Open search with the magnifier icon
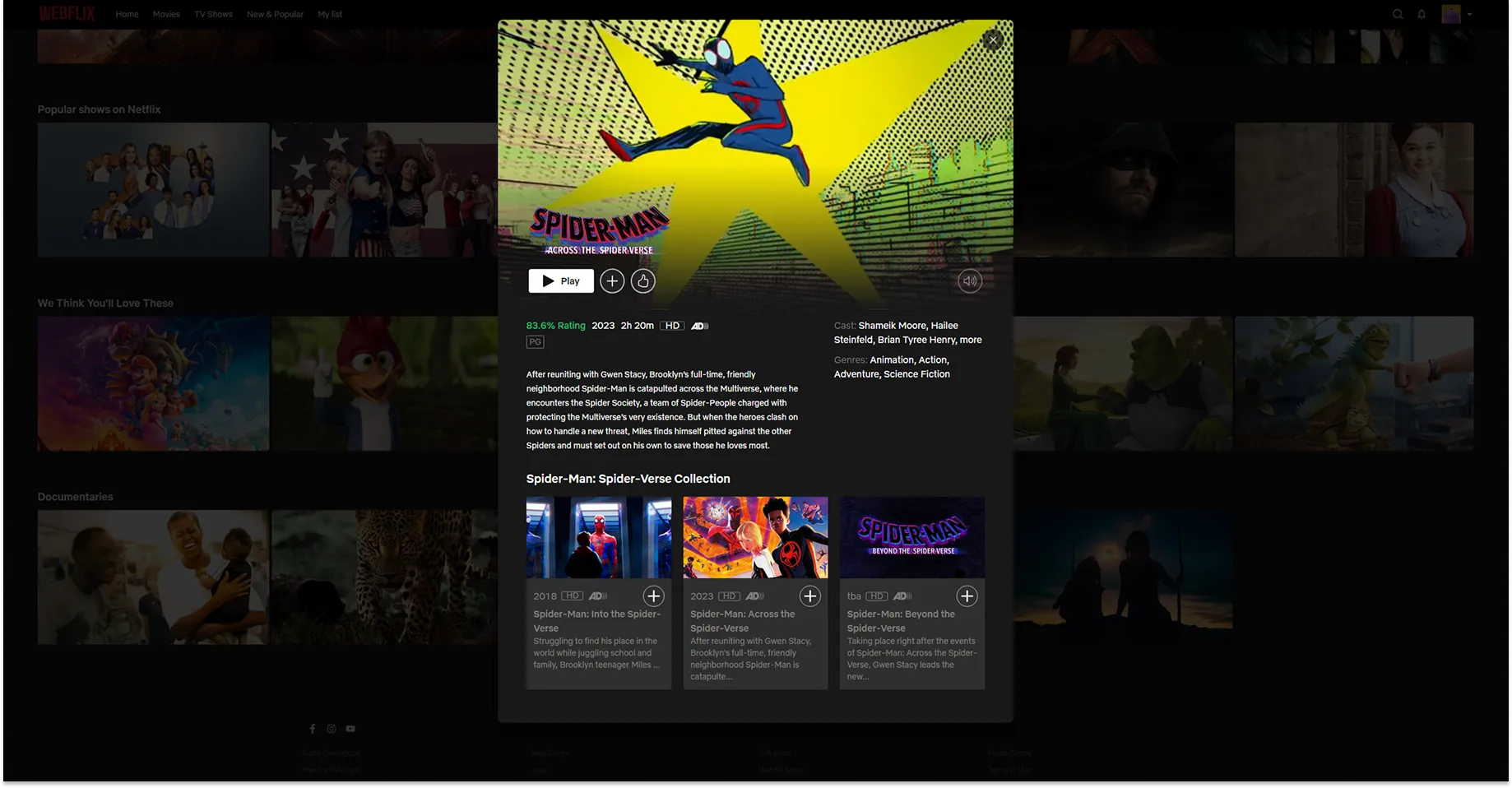 coord(1397,14)
